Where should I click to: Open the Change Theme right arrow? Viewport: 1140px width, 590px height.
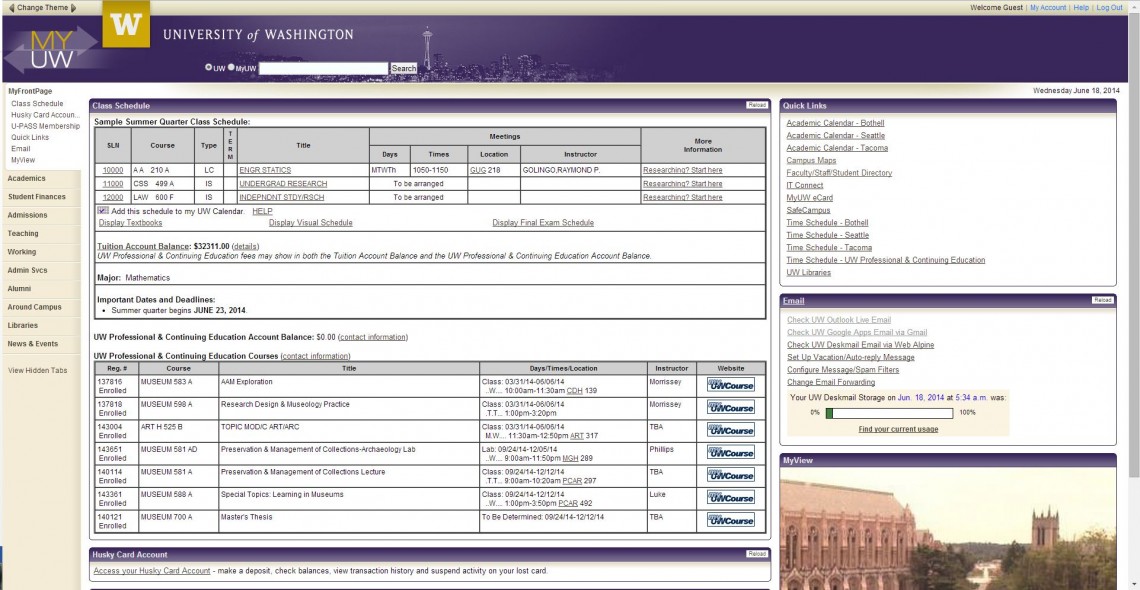[73, 8]
